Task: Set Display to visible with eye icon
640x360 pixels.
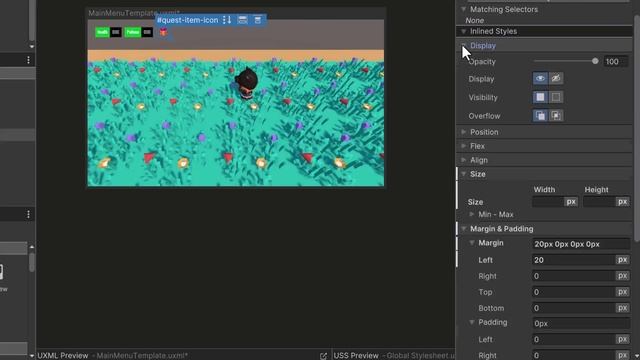Action: click(540, 78)
